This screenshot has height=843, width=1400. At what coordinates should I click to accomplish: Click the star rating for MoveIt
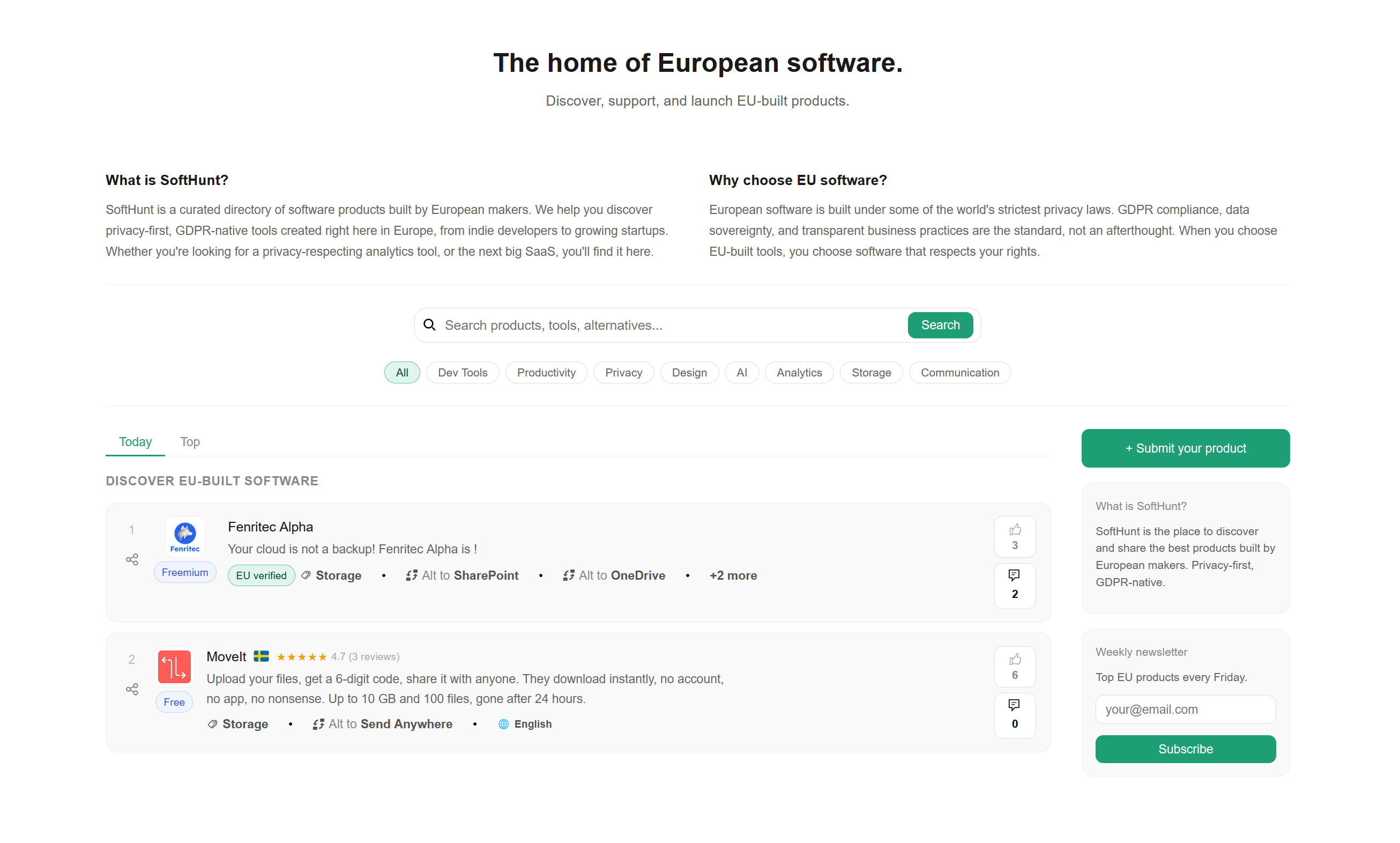pyautogui.click(x=301, y=657)
